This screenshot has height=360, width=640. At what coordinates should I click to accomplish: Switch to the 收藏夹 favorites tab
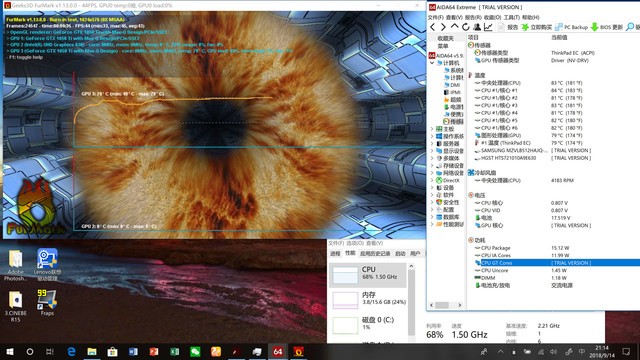tap(445, 38)
